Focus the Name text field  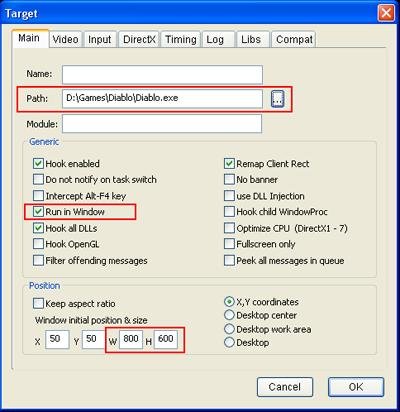(162, 75)
